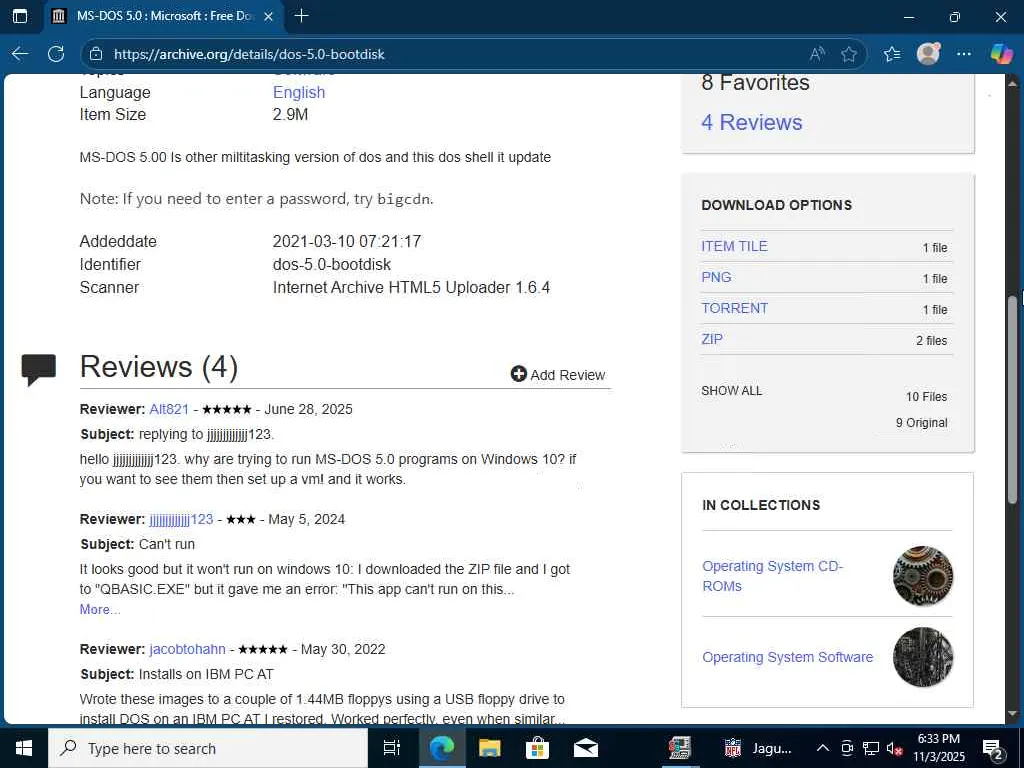Click the 10 Files count text
The image size is (1024, 768).
pyautogui.click(x=926, y=396)
